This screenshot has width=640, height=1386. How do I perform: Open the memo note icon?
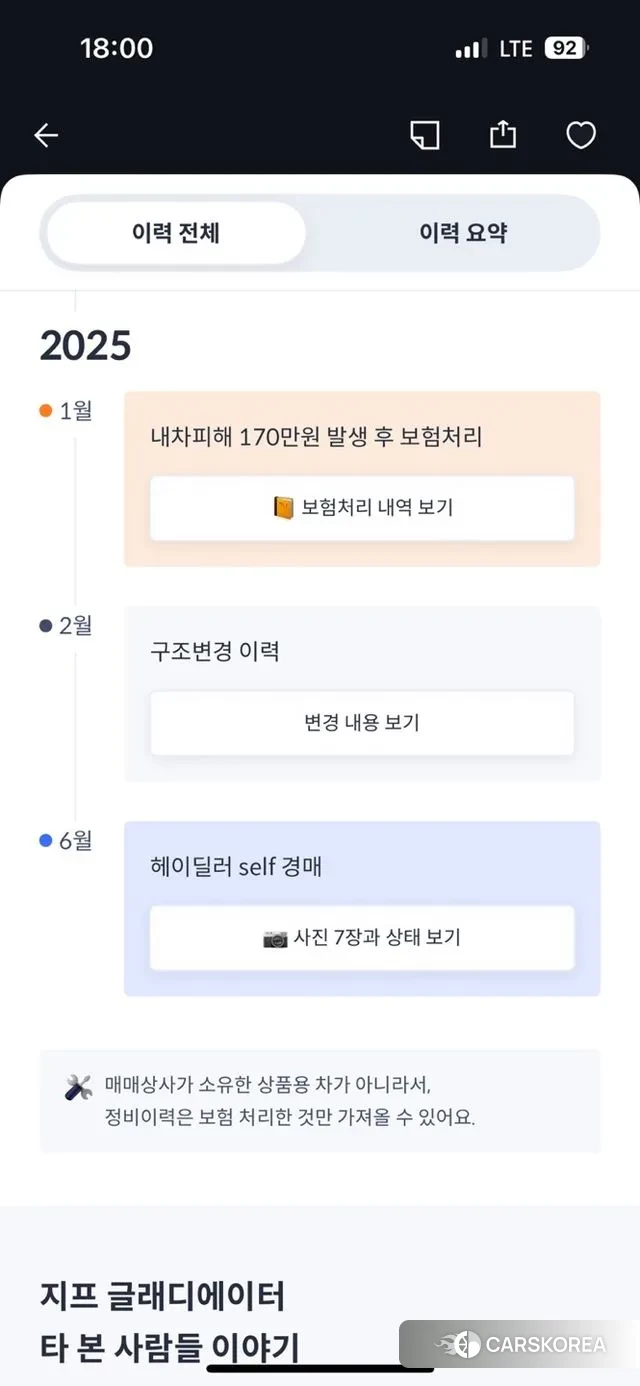pyautogui.click(x=425, y=136)
